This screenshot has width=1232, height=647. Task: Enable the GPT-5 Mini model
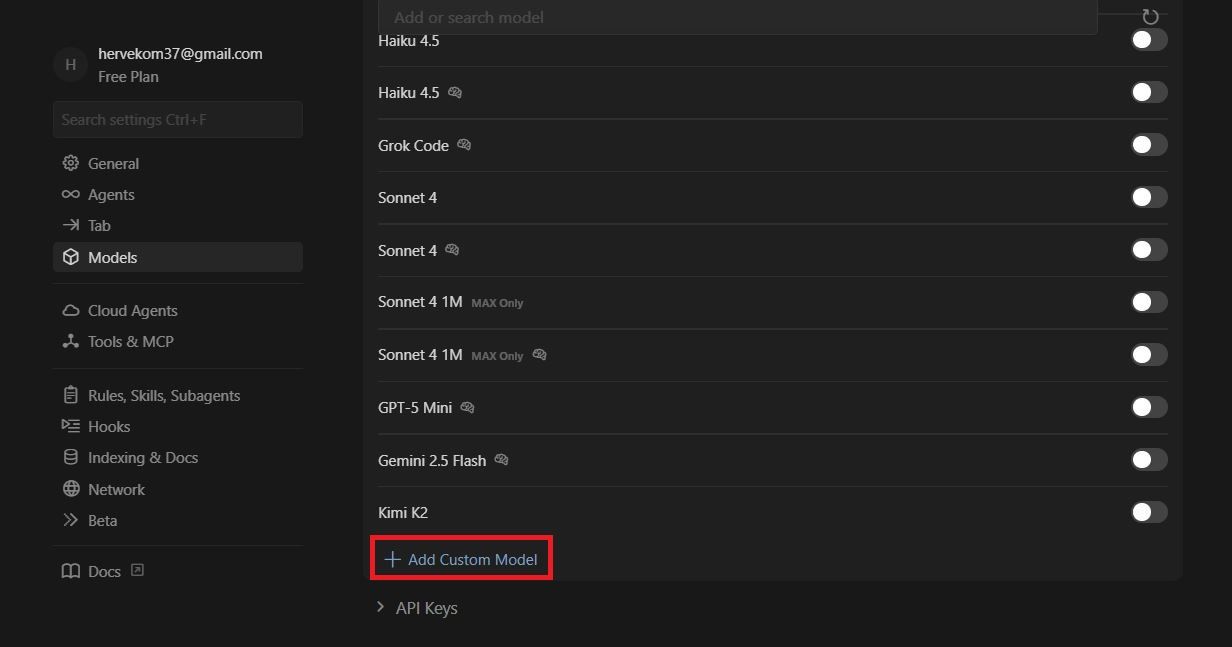click(x=1149, y=407)
